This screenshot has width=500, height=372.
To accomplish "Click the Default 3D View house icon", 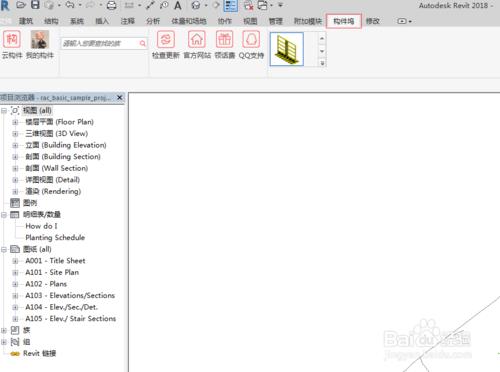I will click(196, 5).
